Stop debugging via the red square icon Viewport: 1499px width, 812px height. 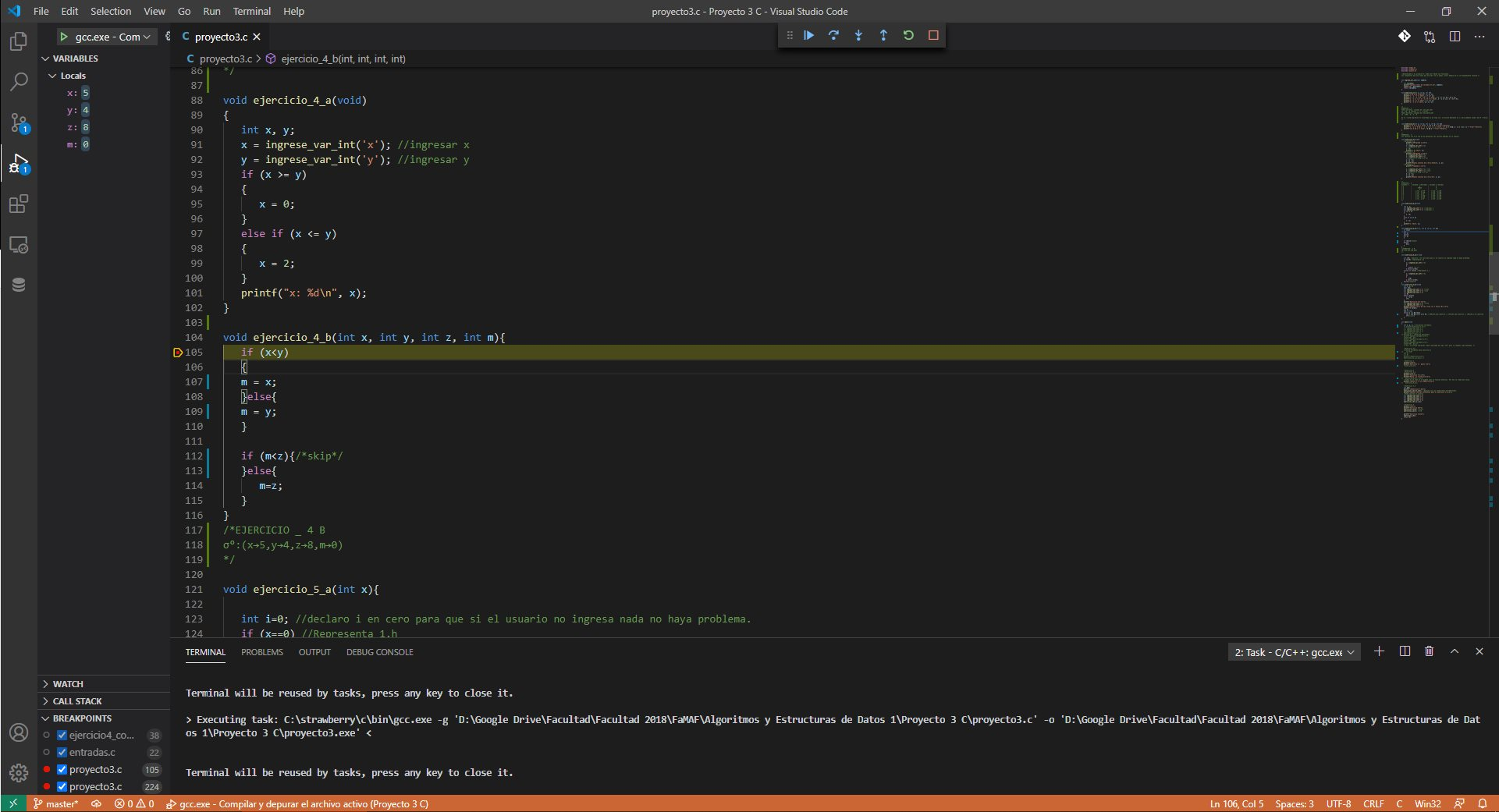point(933,35)
